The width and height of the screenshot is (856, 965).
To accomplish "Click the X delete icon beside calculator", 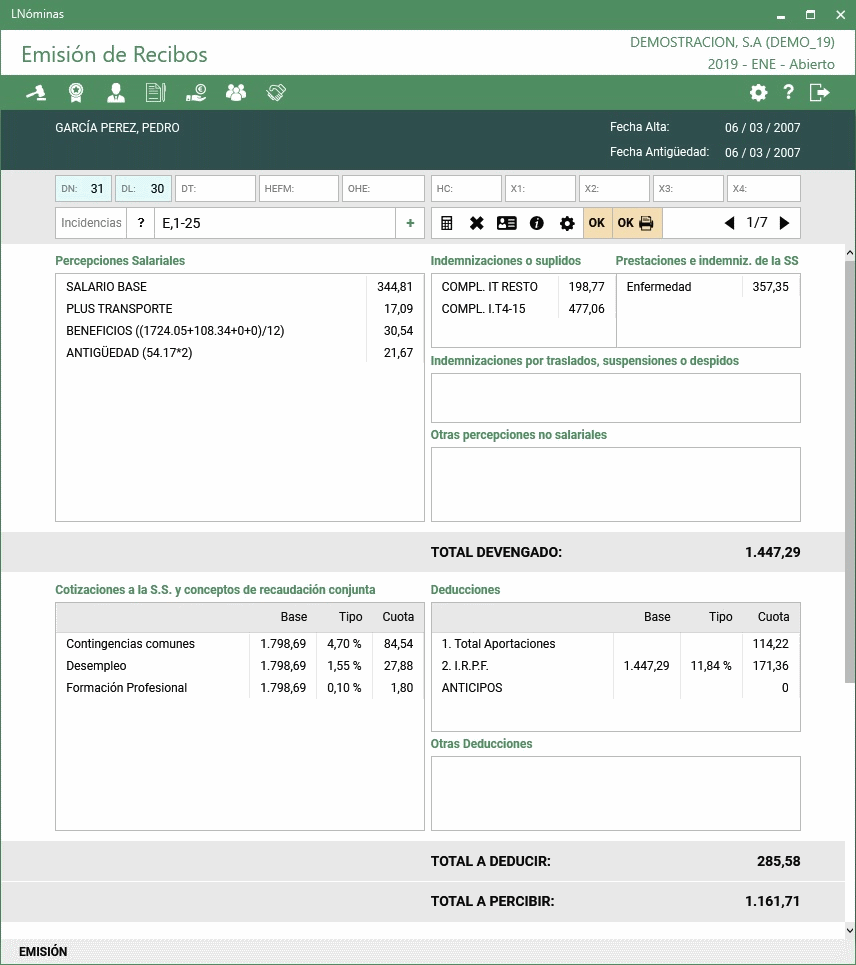I will pyautogui.click(x=477, y=223).
